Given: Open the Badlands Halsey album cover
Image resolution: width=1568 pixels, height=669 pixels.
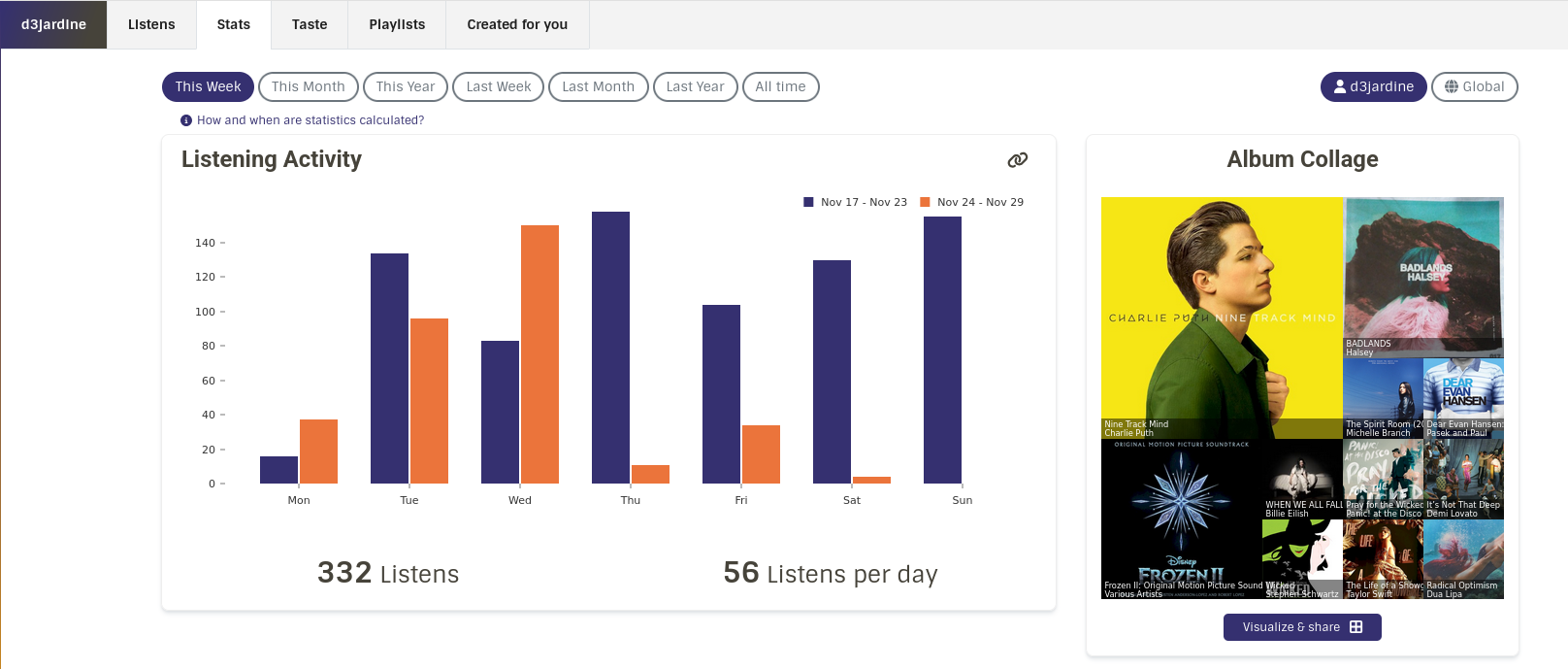Looking at the screenshot, I should (x=1423, y=277).
